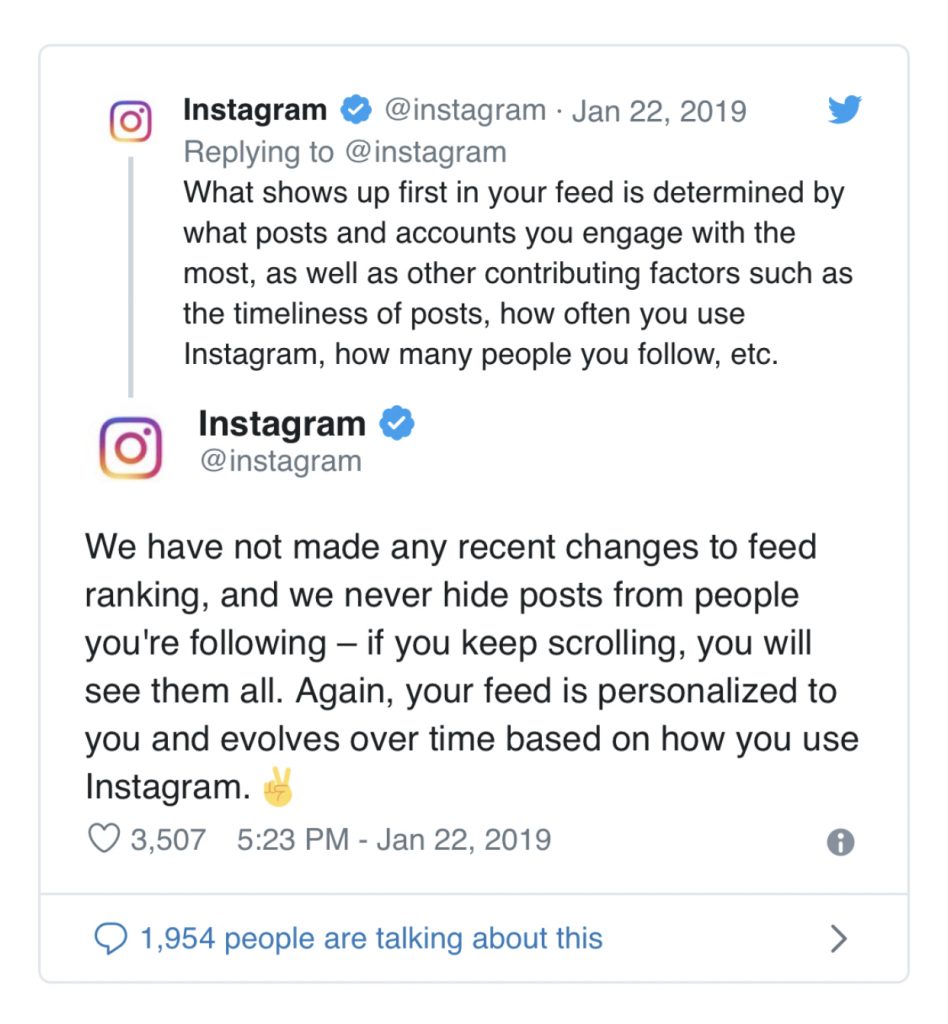Click the 5:23 PM - Jan 22, 2019 timestamp

coord(394,839)
